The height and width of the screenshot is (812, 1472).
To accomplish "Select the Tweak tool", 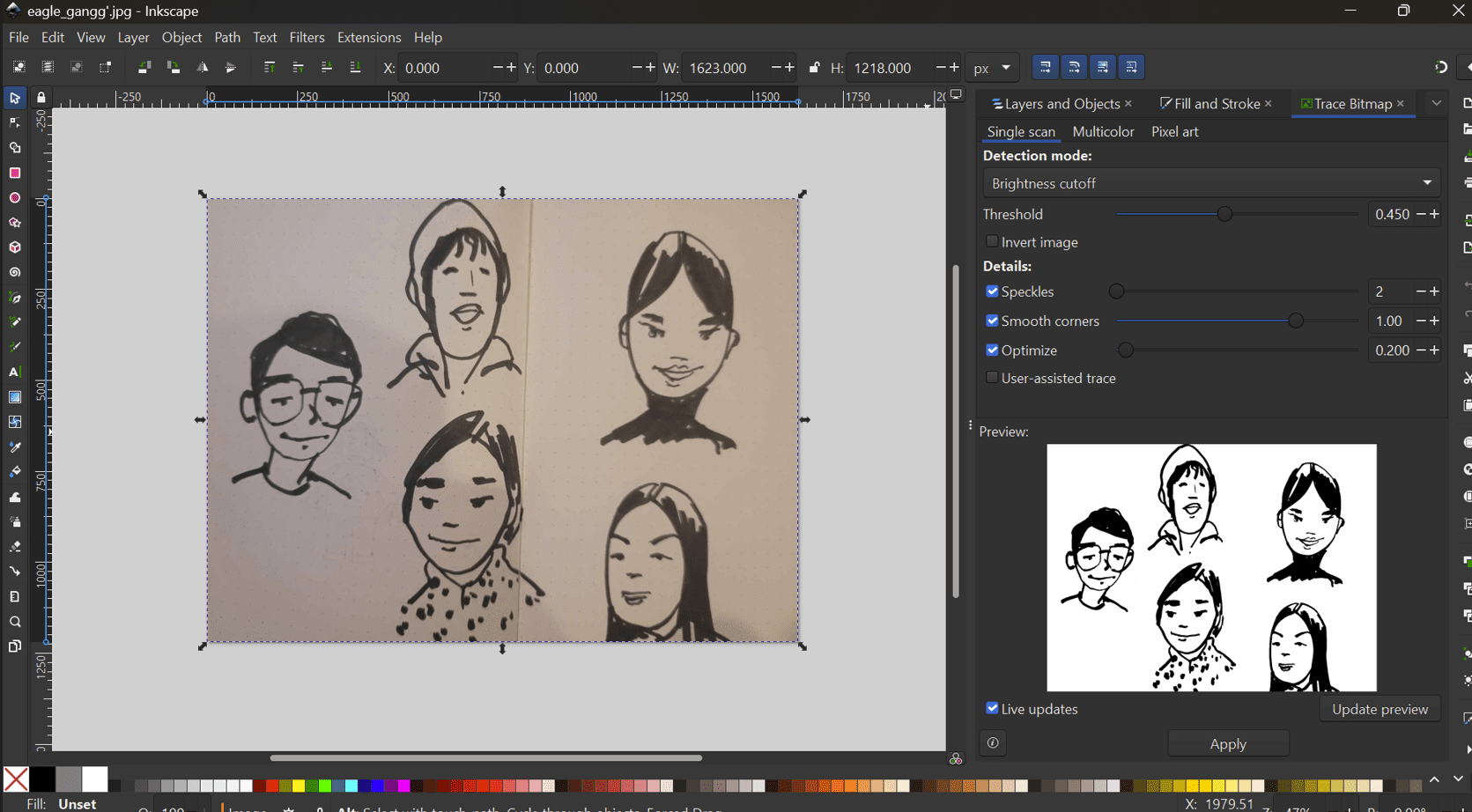I will pos(15,497).
